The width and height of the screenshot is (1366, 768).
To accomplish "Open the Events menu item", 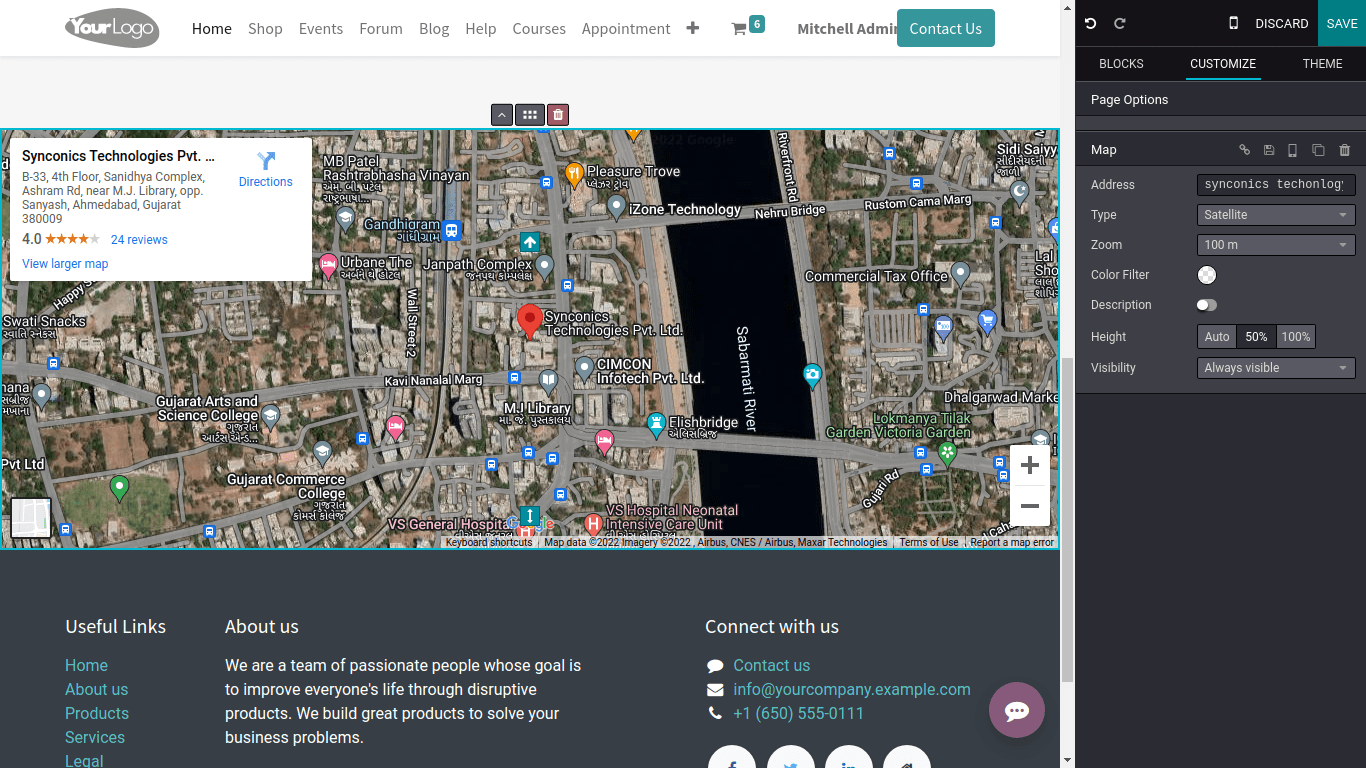I will [x=321, y=29].
